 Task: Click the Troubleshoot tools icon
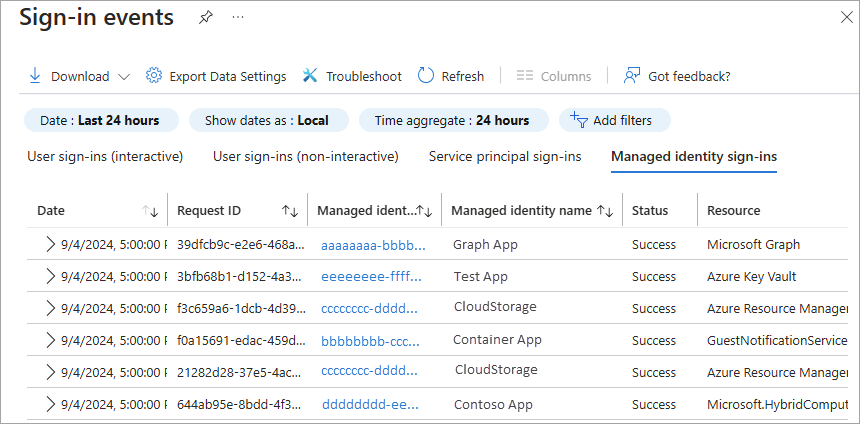click(310, 76)
